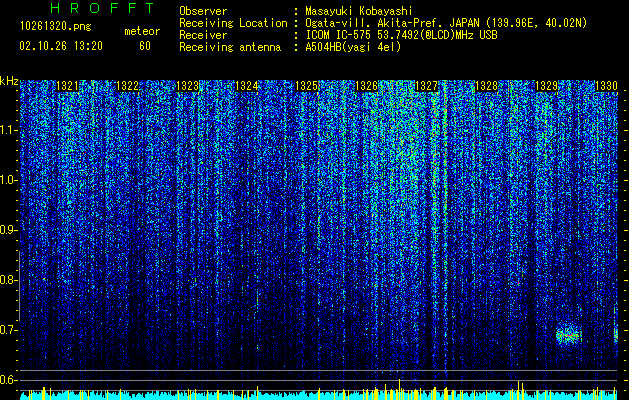Click the Receiver field label
Viewport: 629px width, 400px height.
(x=203, y=35)
